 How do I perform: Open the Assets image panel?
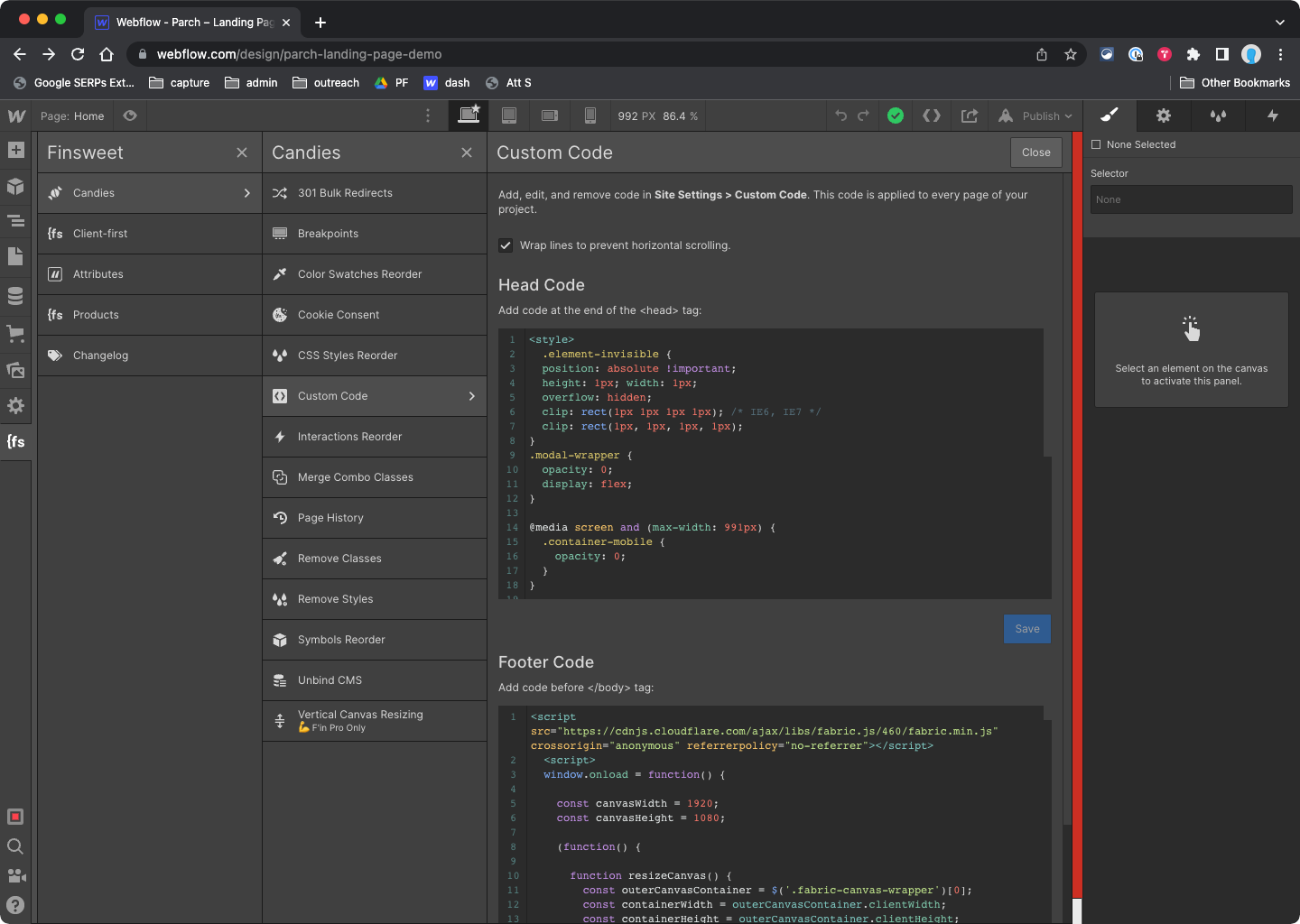15,370
